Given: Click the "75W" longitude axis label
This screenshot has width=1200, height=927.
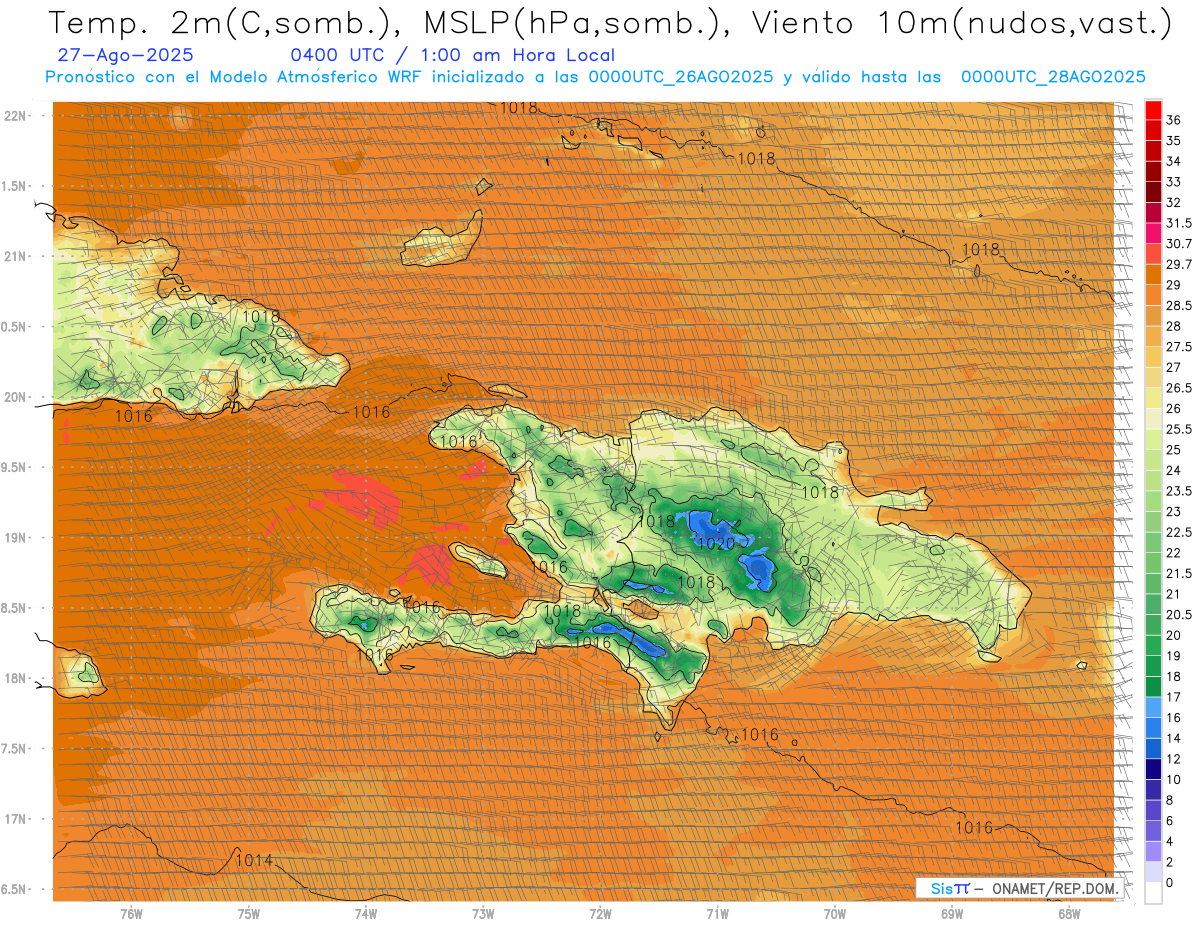Looking at the screenshot, I should 248,913.
